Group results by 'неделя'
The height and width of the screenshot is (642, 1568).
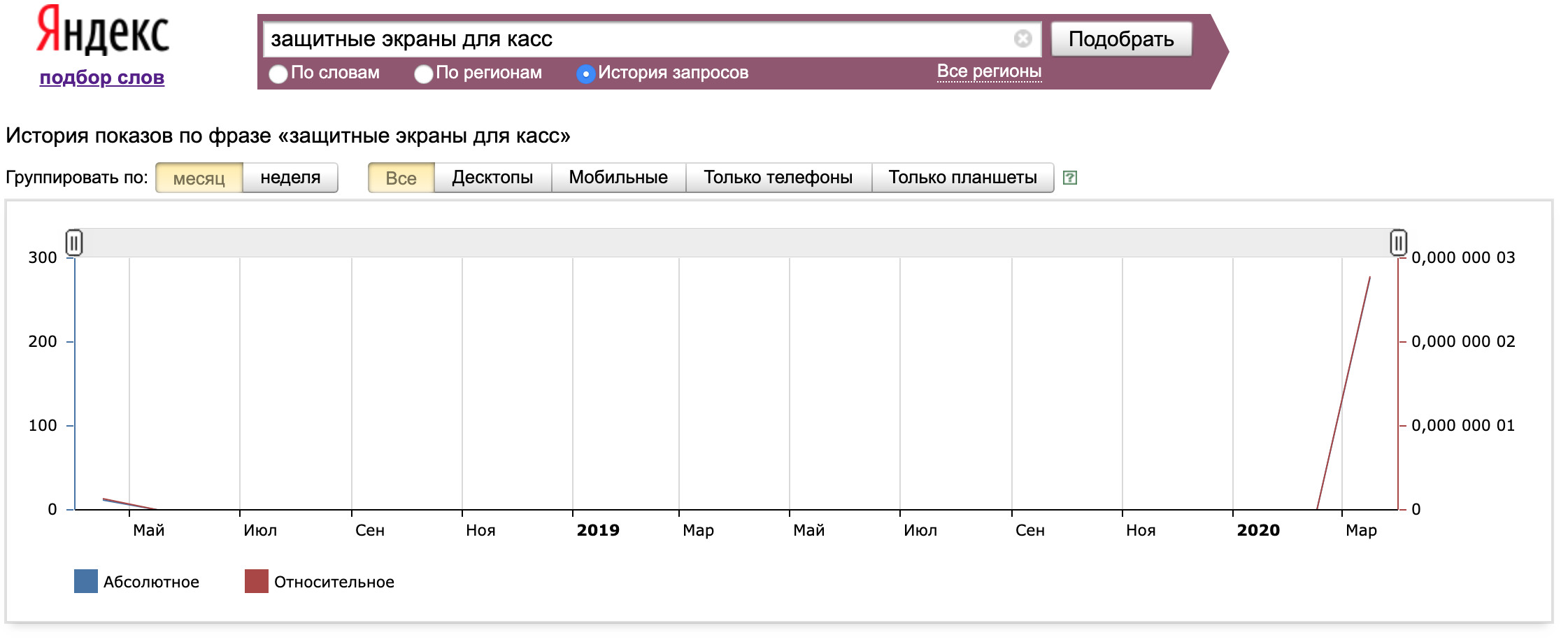(290, 178)
